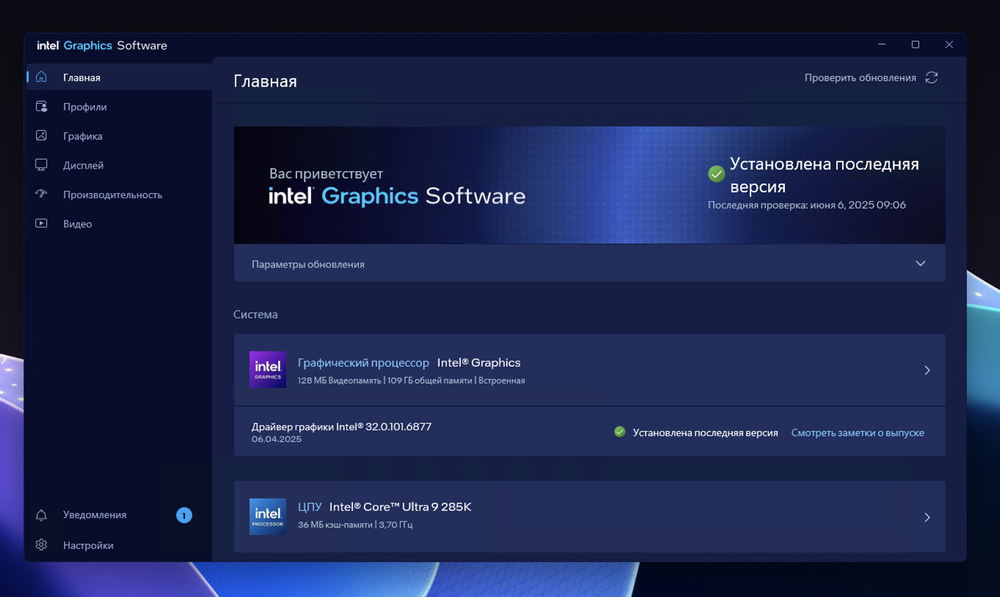Switch to the Графика section
The image size is (1000, 597).
(119, 136)
